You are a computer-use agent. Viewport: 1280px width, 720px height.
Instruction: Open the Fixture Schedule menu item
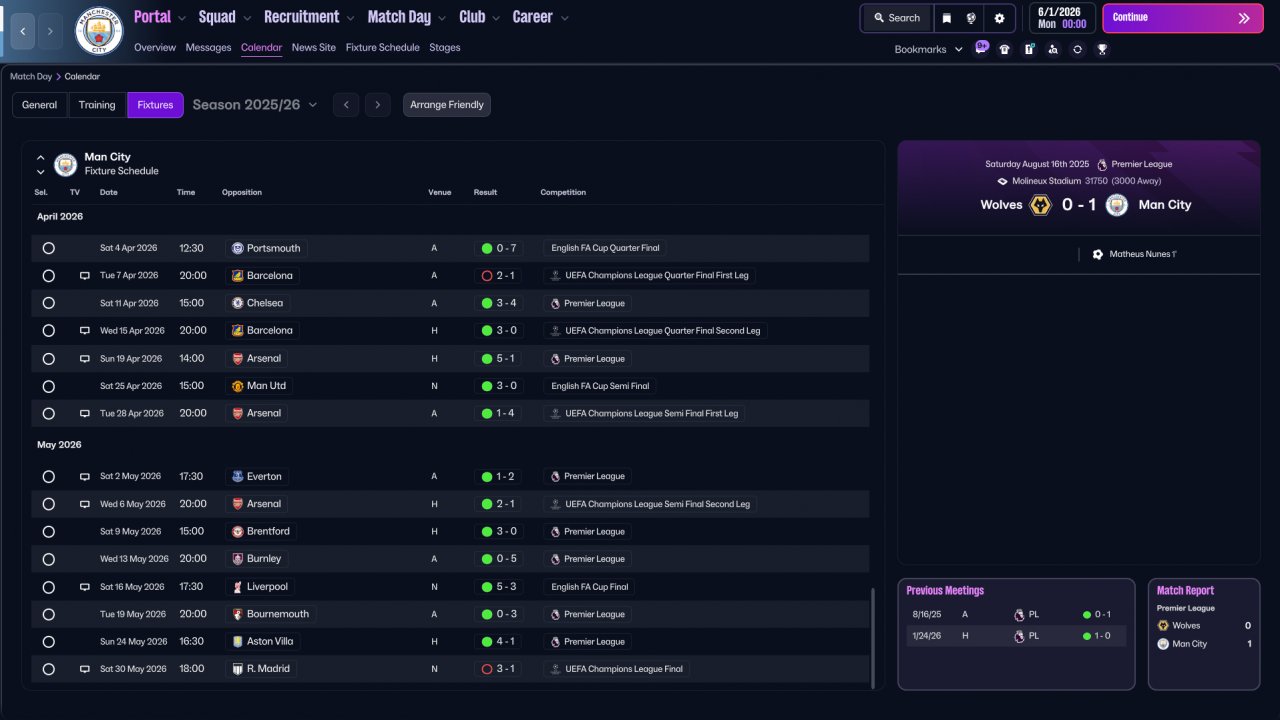(383, 47)
